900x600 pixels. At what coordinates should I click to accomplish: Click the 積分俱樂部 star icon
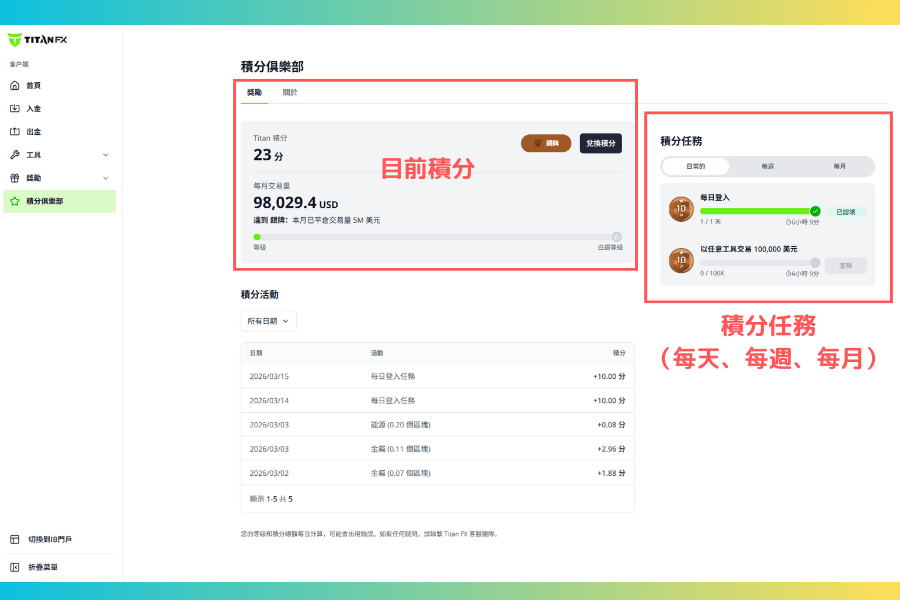click(14, 201)
